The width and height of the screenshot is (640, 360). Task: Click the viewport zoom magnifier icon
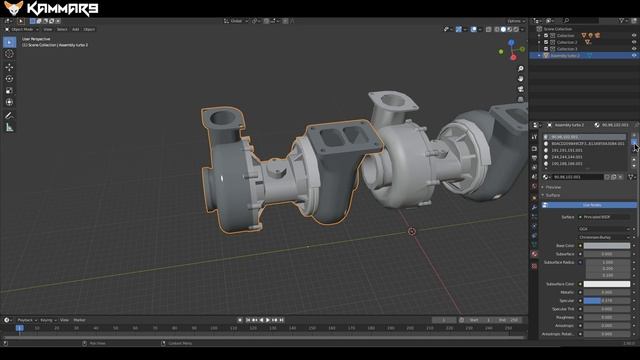520,69
